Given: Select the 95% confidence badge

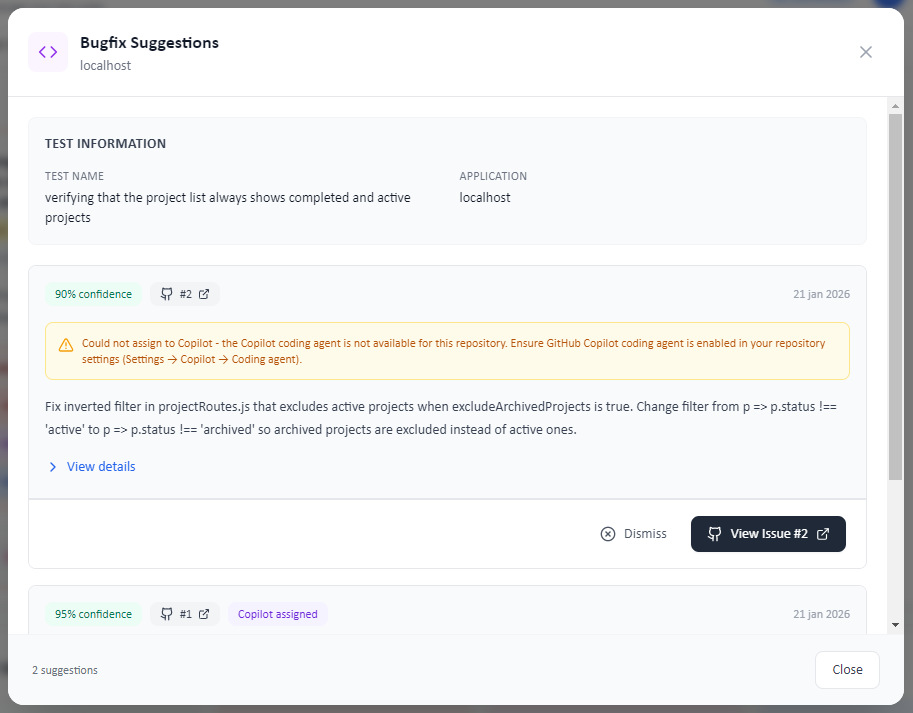Looking at the screenshot, I should coord(93,614).
